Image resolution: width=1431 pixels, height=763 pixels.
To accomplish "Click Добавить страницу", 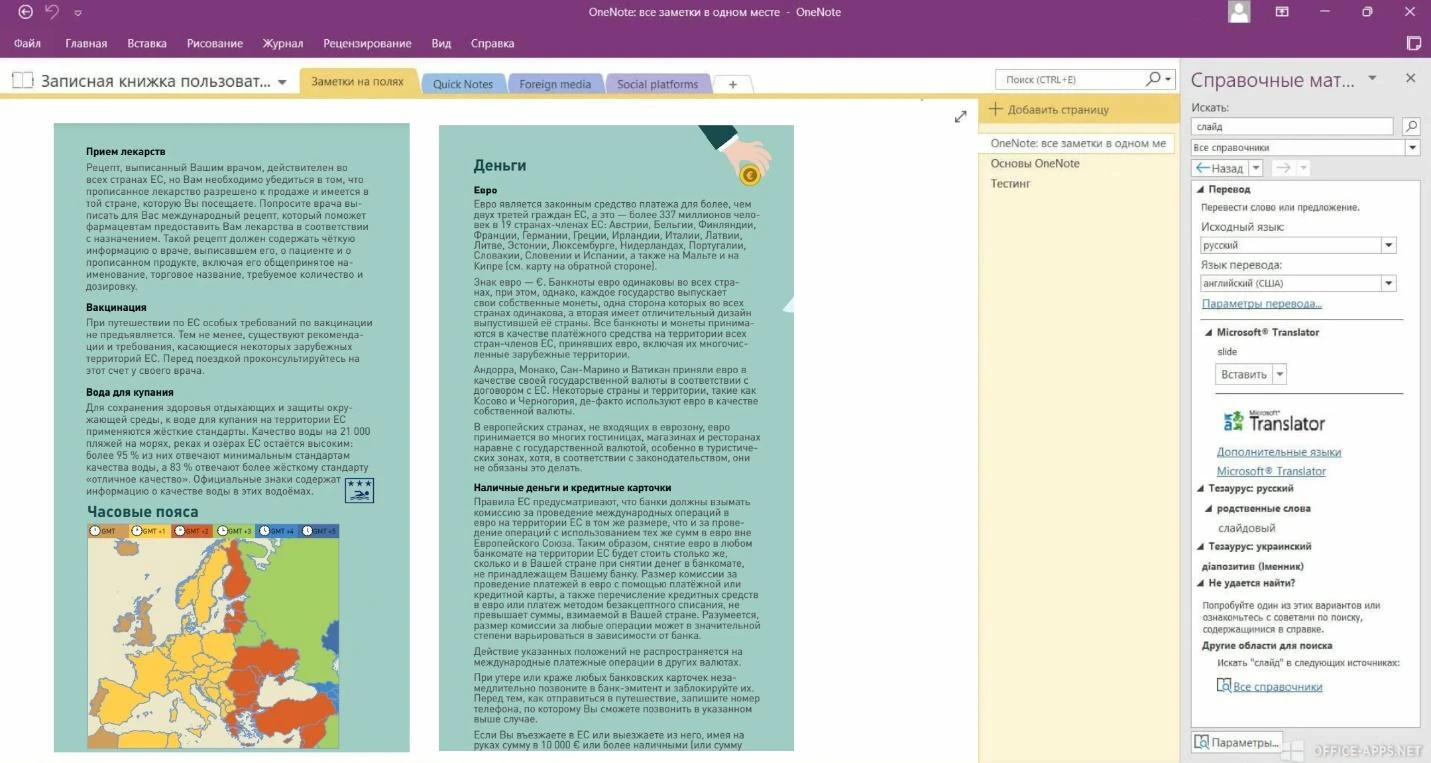I will (1058, 110).
